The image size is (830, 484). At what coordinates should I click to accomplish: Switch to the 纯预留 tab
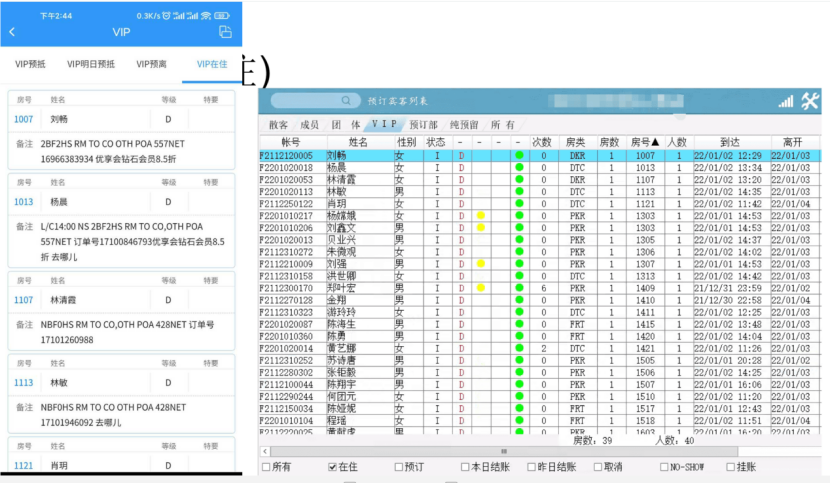[x=464, y=125]
